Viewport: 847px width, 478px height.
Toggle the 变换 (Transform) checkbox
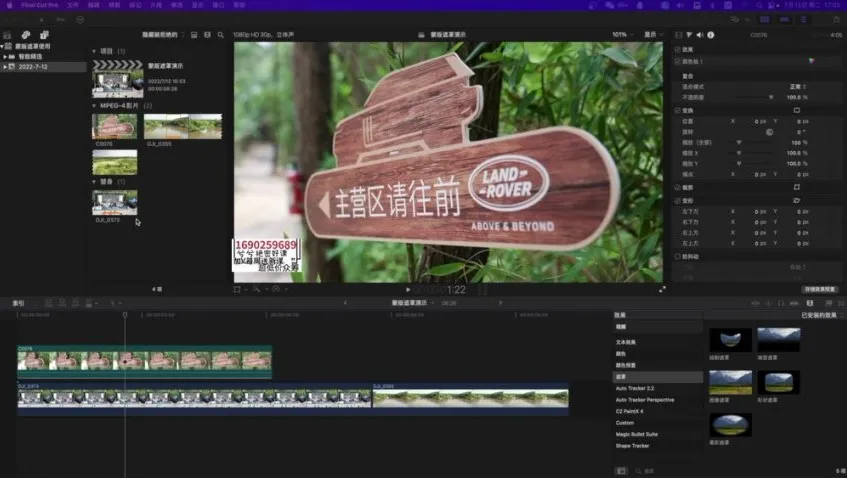[x=677, y=110]
